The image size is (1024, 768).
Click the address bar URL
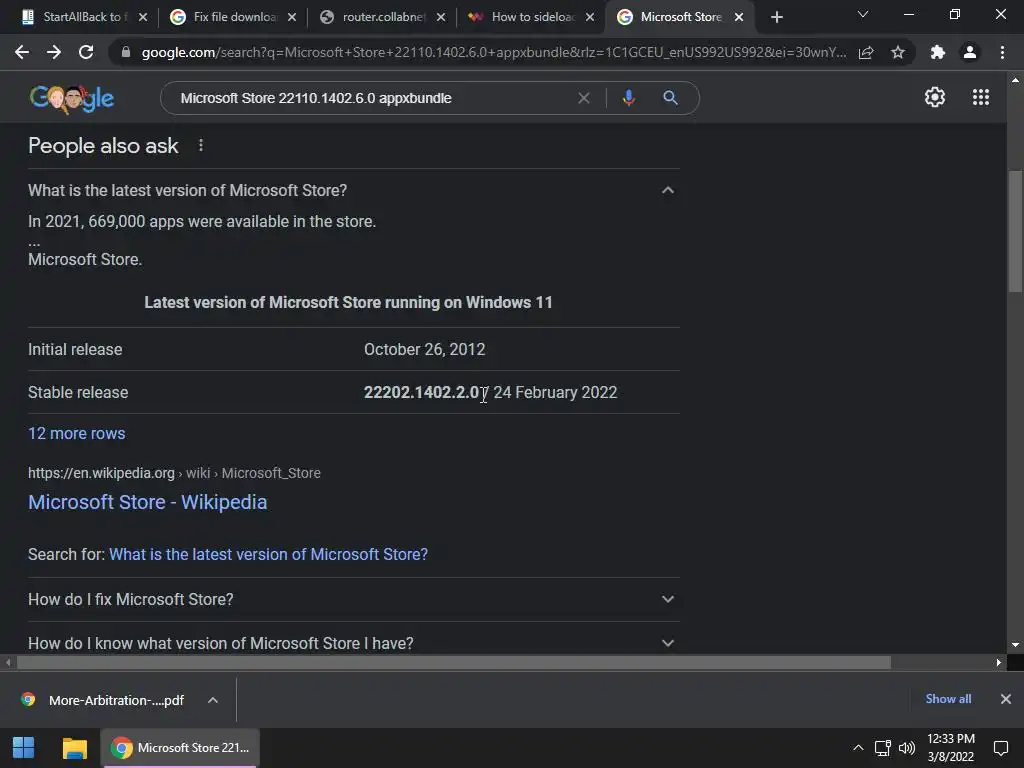[494, 52]
